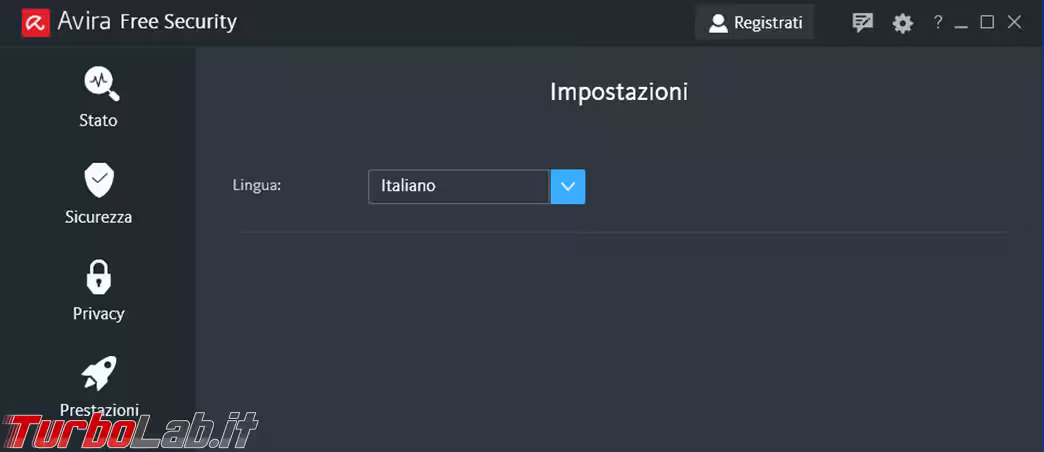Select the Prestazioni rocket icon
The image size is (1044, 452).
pos(99,373)
